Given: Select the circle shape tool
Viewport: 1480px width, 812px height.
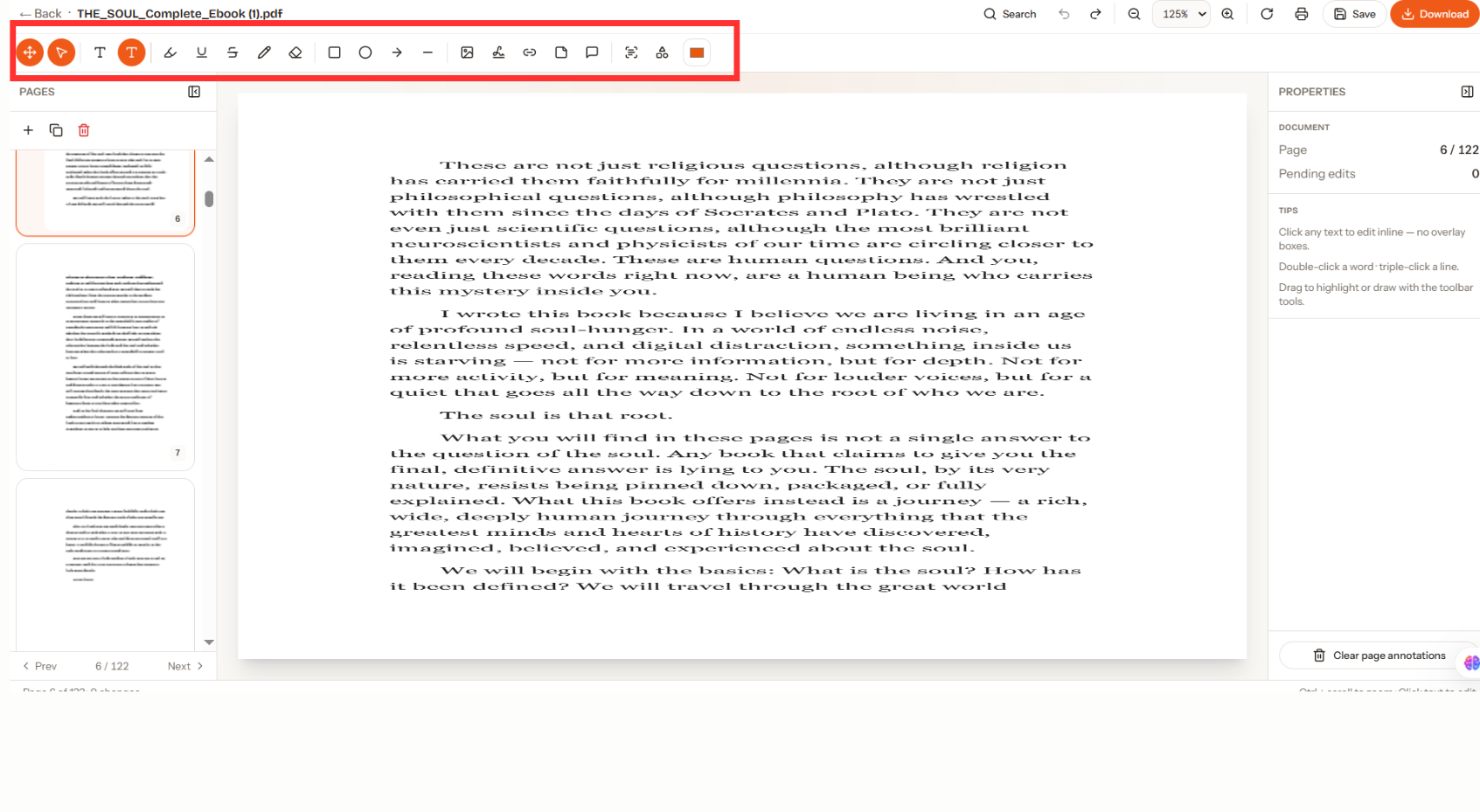Looking at the screenshot, I should pos(365,52).
